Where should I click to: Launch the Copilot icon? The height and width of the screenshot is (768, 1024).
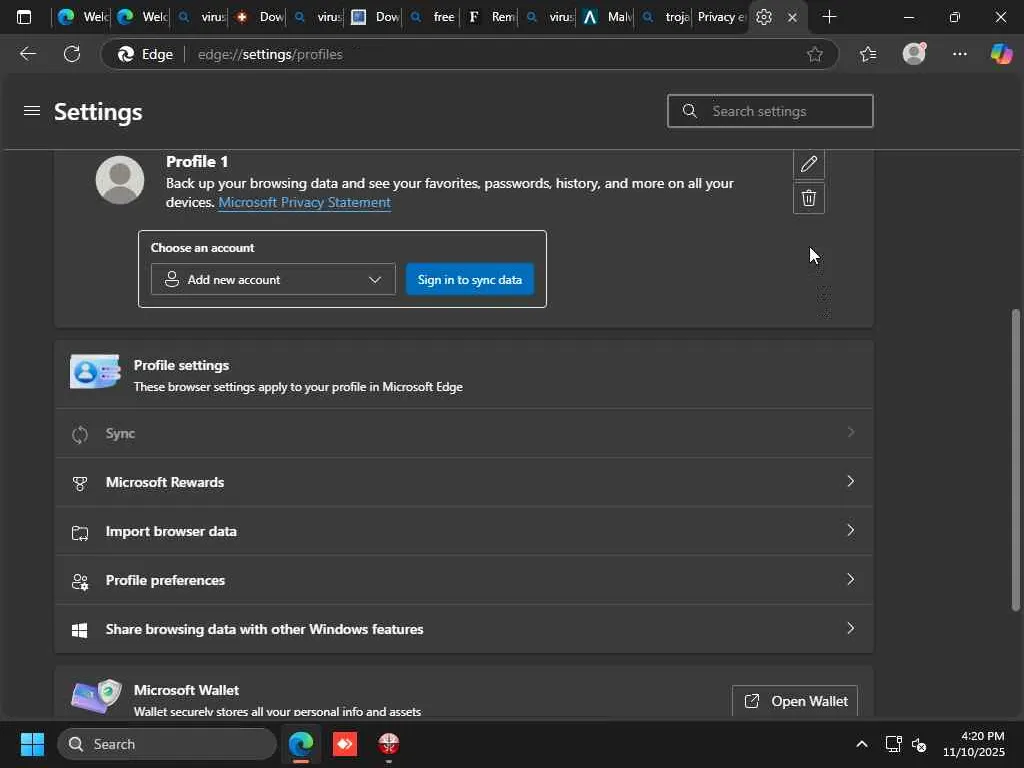point(1001,54)
